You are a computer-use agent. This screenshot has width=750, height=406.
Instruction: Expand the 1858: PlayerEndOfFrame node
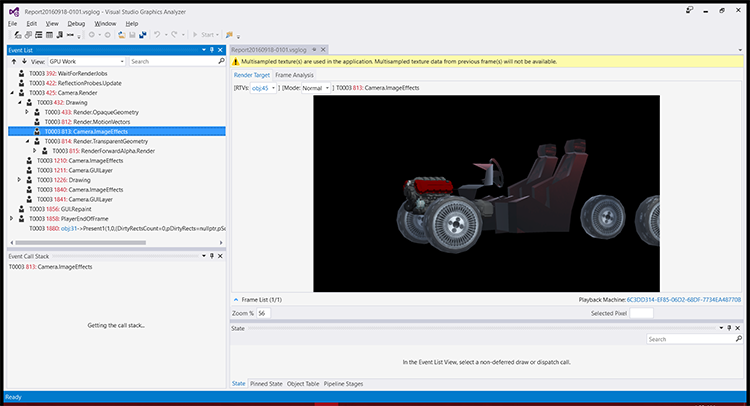(12, 219)
